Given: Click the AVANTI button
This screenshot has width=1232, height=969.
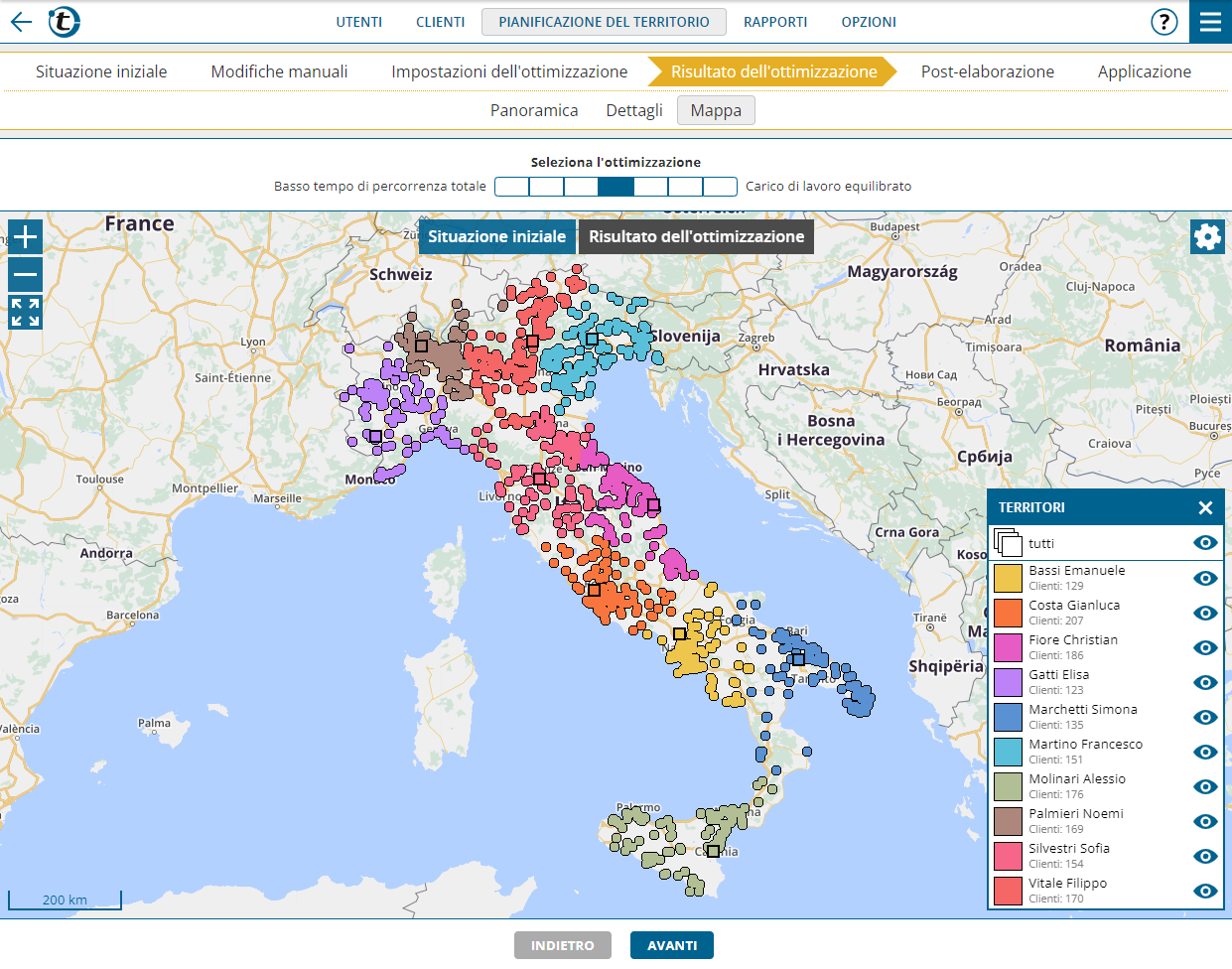Looking at the screenshot, I should pyautogui.click(x=672, y=945).
